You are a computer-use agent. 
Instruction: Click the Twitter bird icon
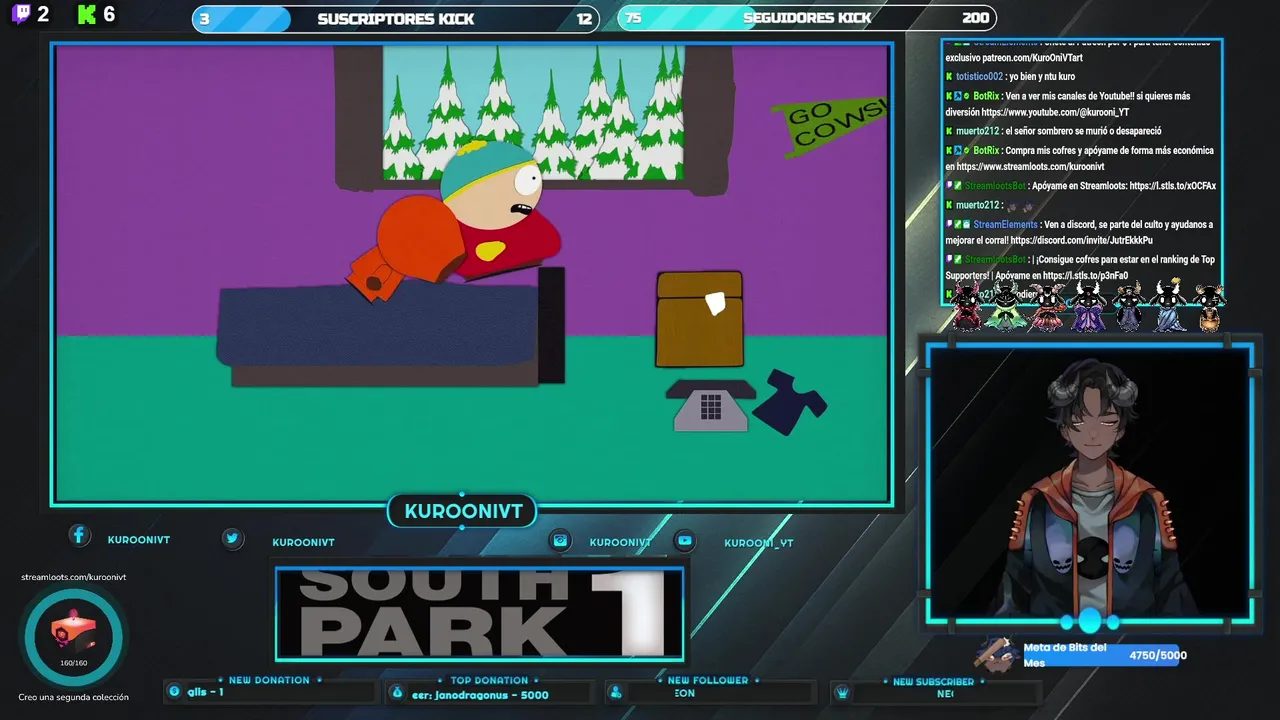(x=232, y=538)
